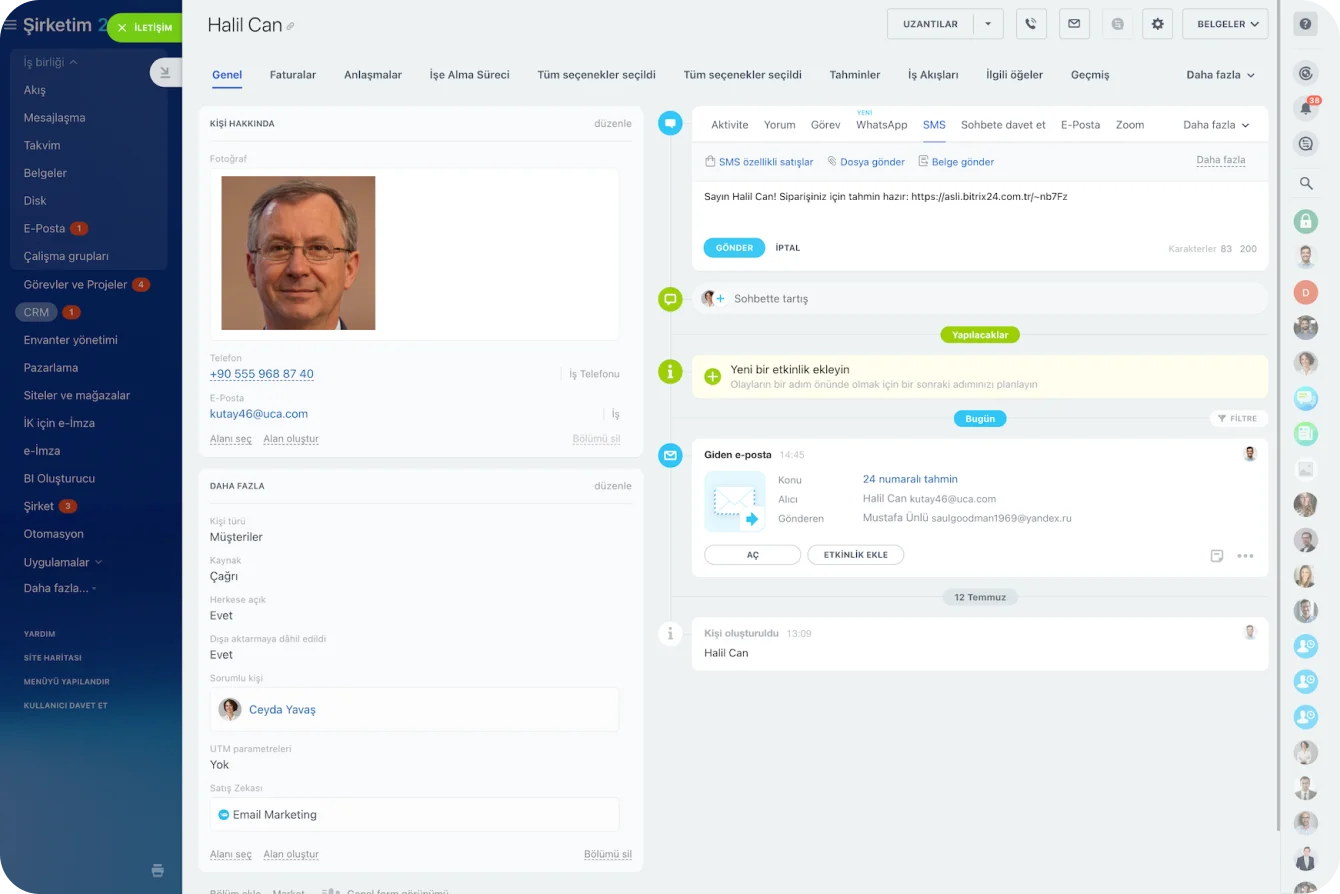Screen dimensions: 1340x894
Task: Click the phone call icon in header
Action: click(1031, 24)
